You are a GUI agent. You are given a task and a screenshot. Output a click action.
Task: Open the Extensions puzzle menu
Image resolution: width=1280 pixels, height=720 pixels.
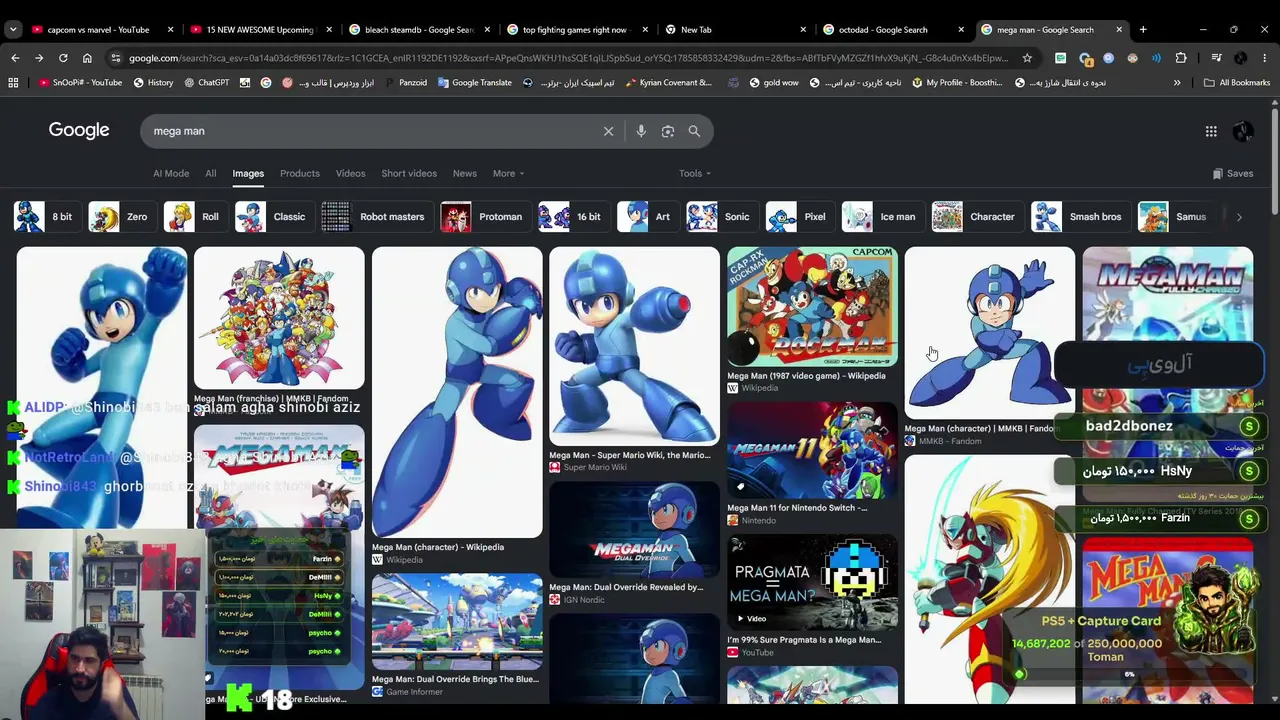tap(1181, 58)
